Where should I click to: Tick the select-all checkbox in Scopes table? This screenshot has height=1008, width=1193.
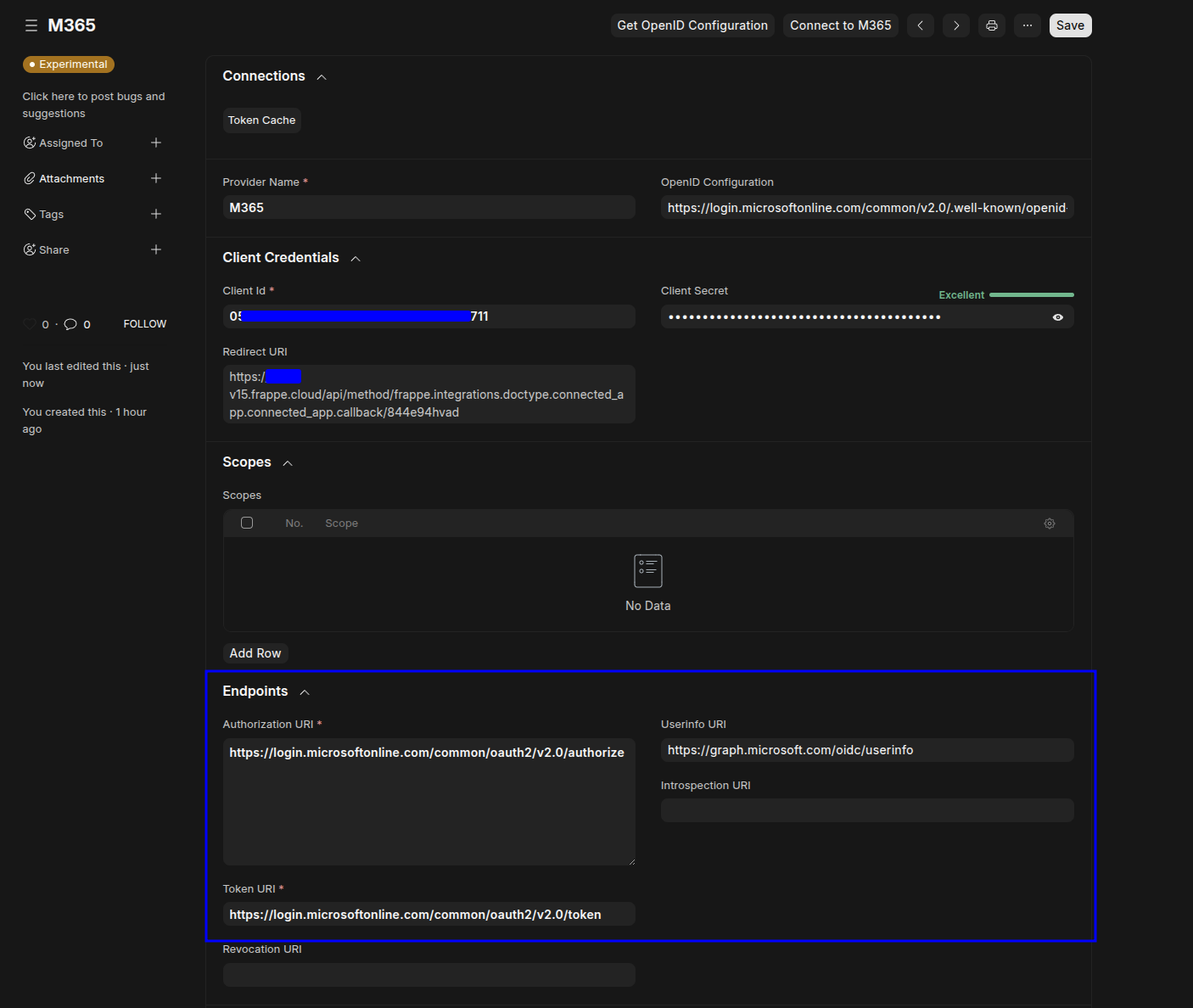(247, 523)
